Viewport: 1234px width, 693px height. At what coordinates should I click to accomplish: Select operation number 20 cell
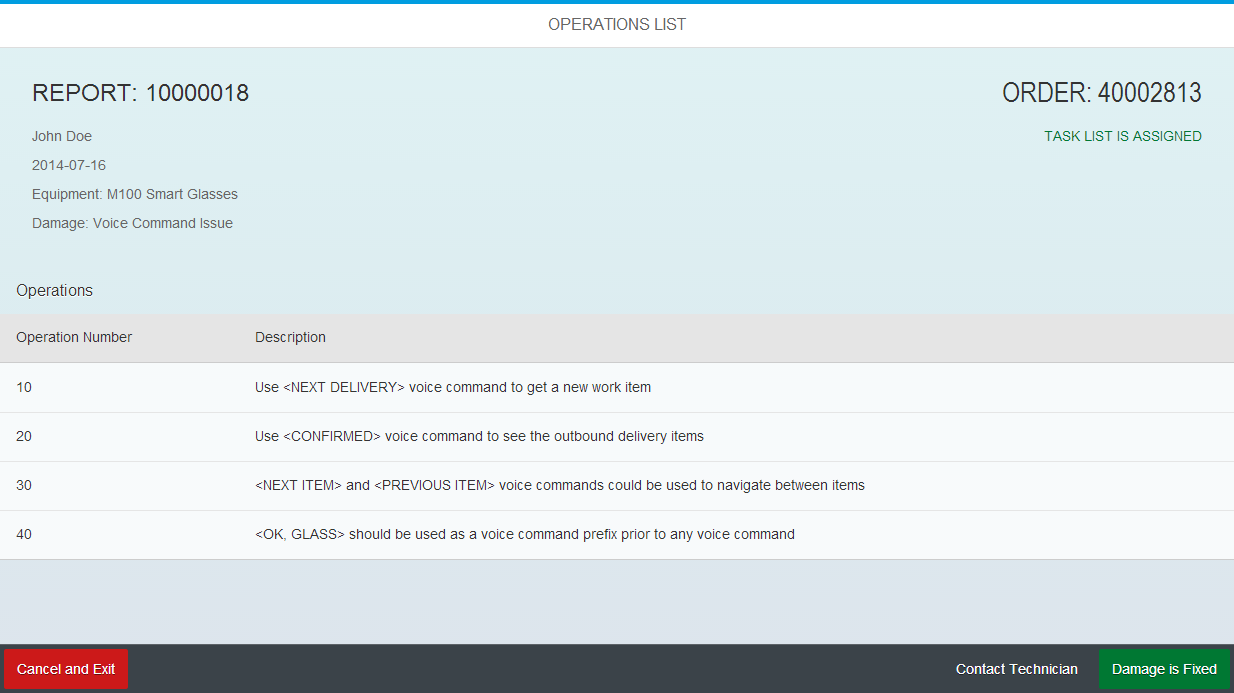[24, 436]
